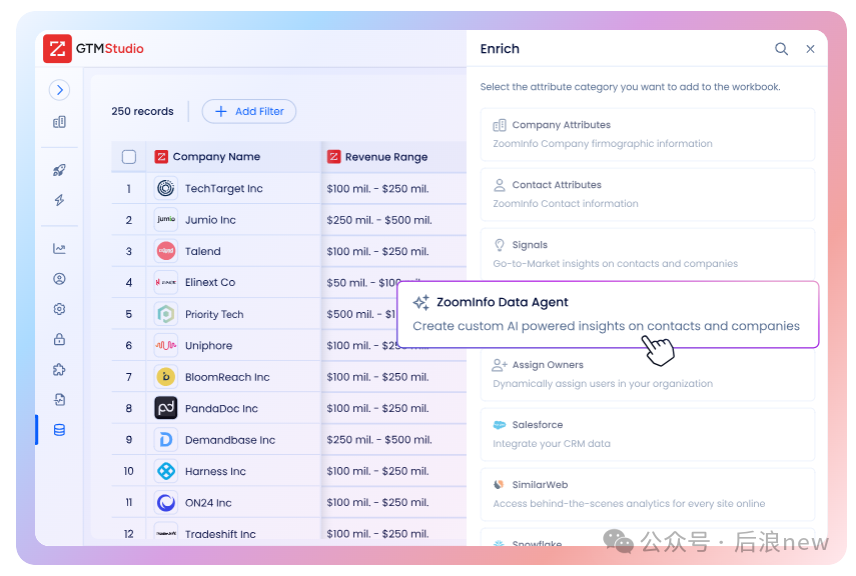The height and width of the screenshot is (576, 856).
Task: Click the Assign Owners person-plus icon
Action: 500,365
